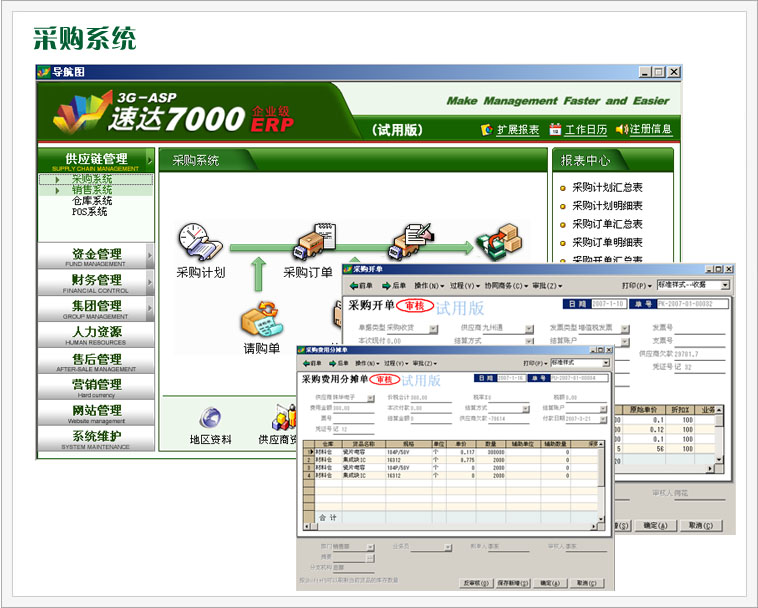The height and width of the screenshot is (608, 758).
Task: Click 确定(A) button in 采购开单 window
Action: pyautogui.click(x=655, y=525)
